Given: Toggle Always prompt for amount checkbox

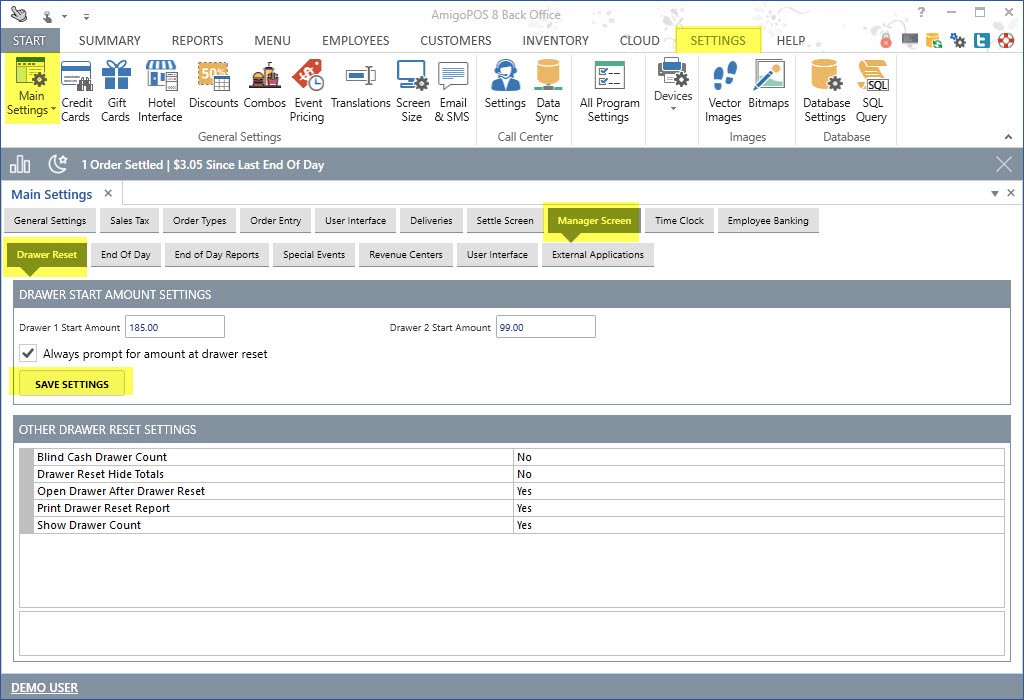Looking at the screenshot, I should (29, 353).
